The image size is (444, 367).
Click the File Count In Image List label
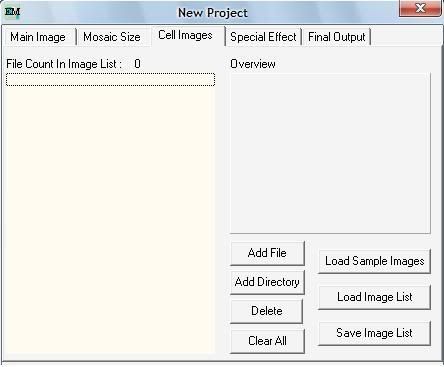click(x=62, y=64)
